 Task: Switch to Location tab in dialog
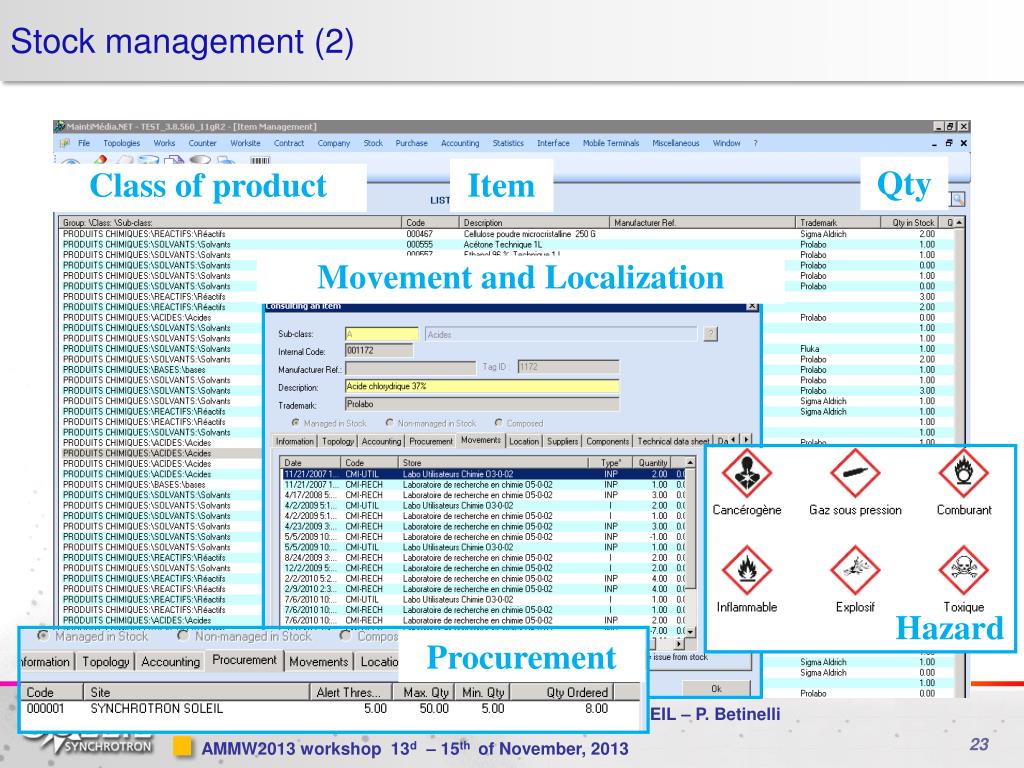click(x=524, y=441)
